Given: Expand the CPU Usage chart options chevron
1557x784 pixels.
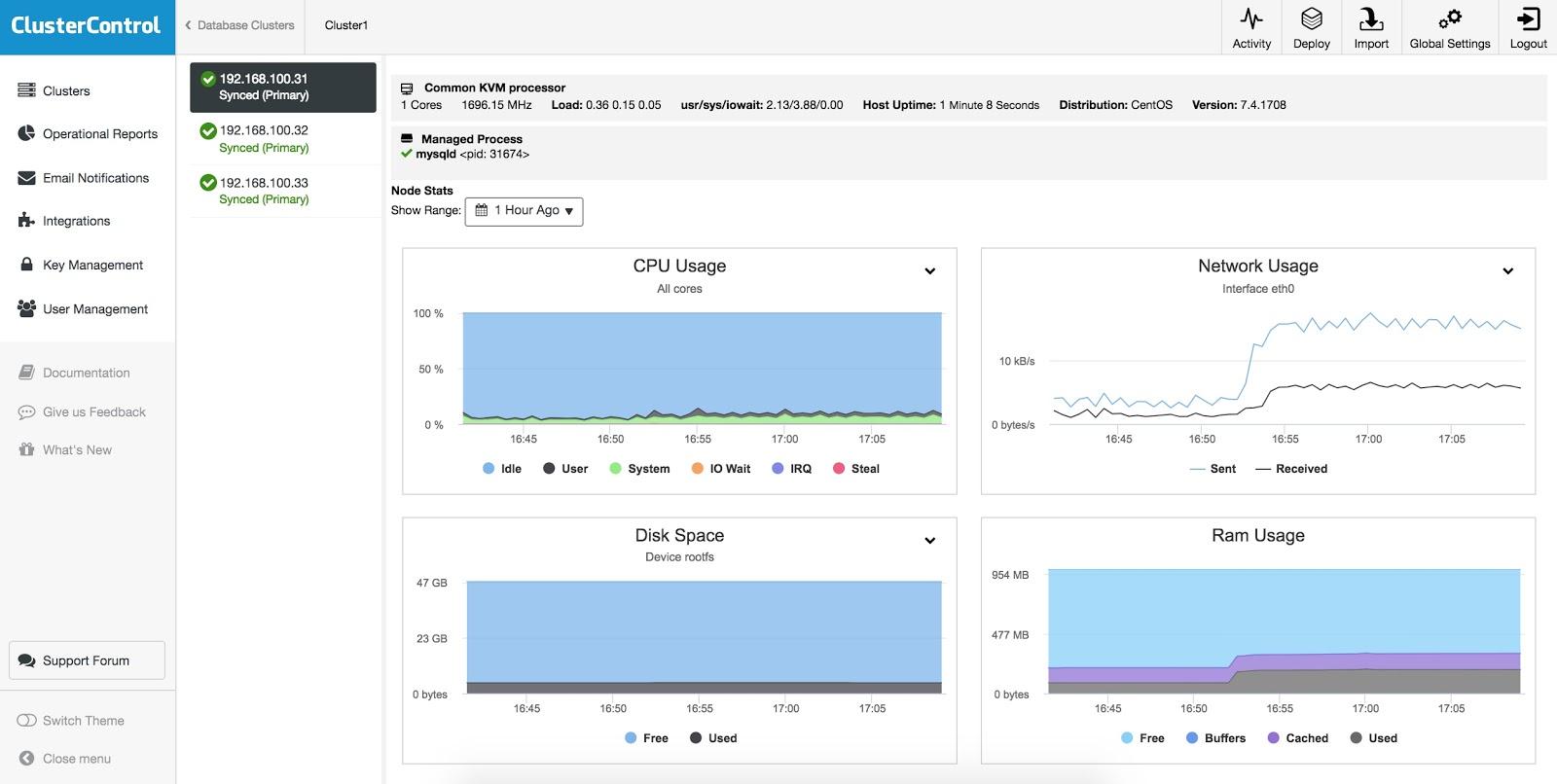Looking at the screenshot, I should tap(929, 271).
